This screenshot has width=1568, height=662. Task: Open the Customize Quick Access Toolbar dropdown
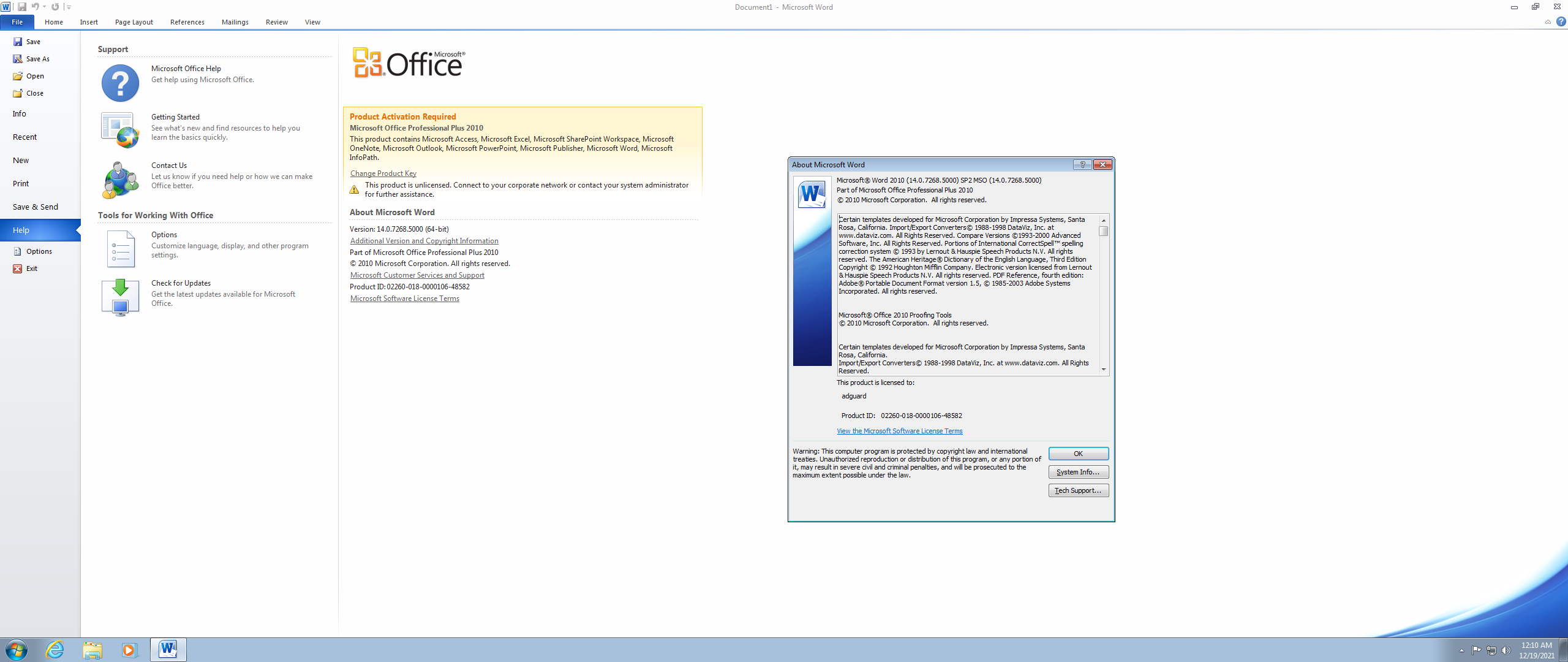click(67, 7)
